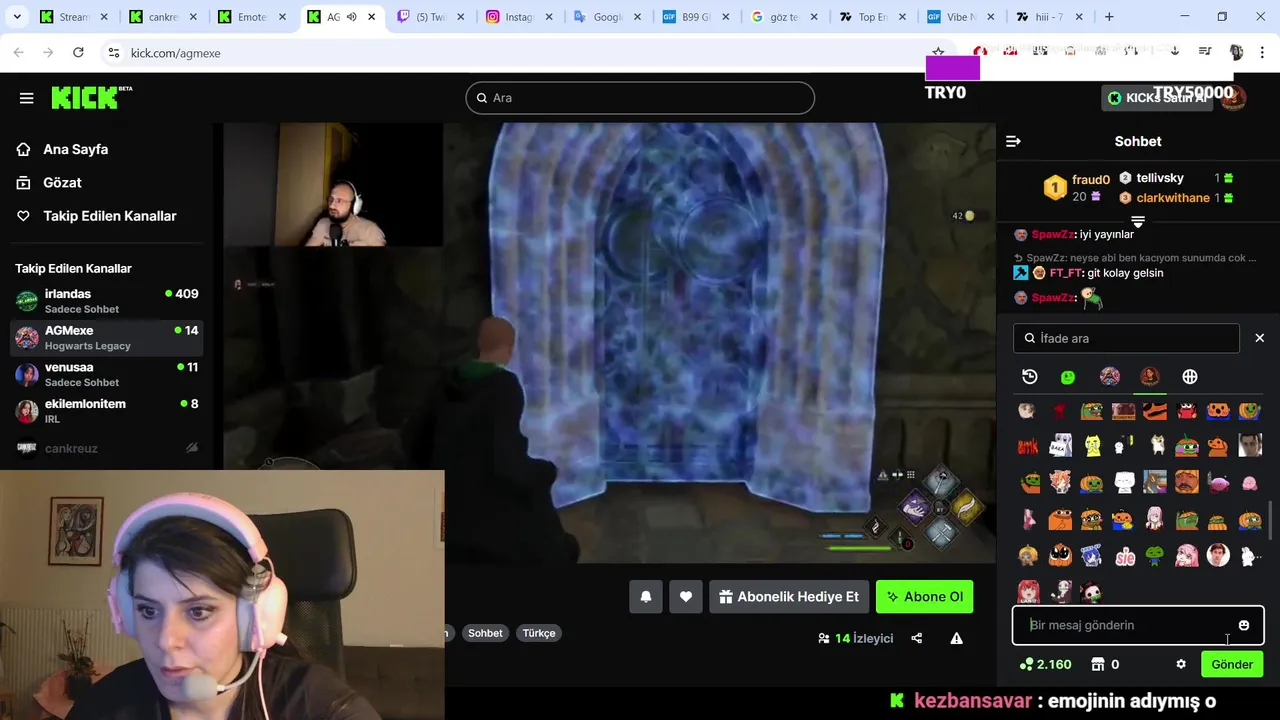Open a new browser tab
This screenshot has height=720, width=1280.
click(1109, 17)
